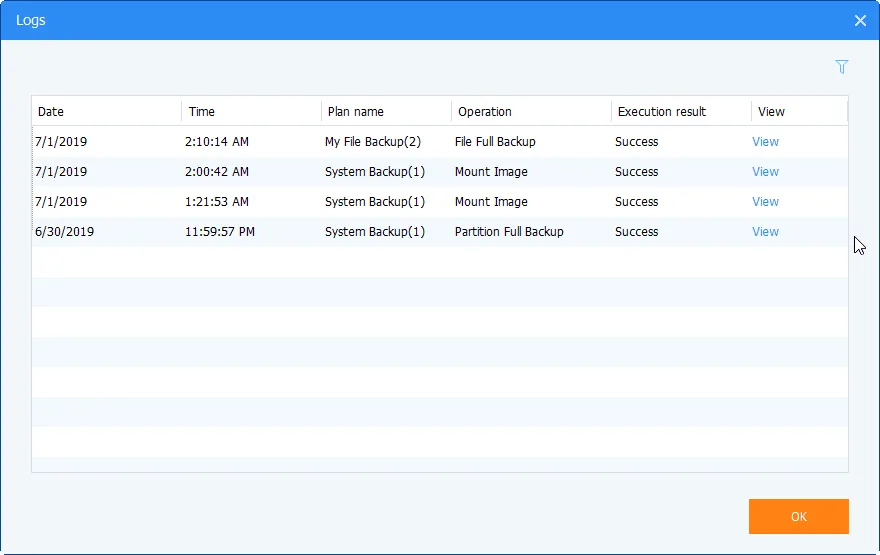Select the 2:00:42 AM time cell
This screenshot has height=555, width=880.
(x=217, y=172)
